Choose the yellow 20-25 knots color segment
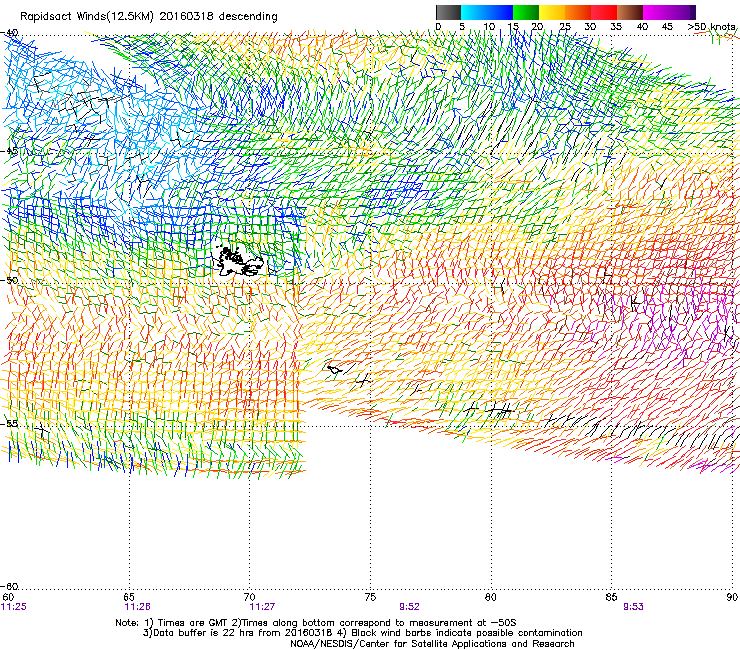Viewport: 740px width, 650px height. 552,12
